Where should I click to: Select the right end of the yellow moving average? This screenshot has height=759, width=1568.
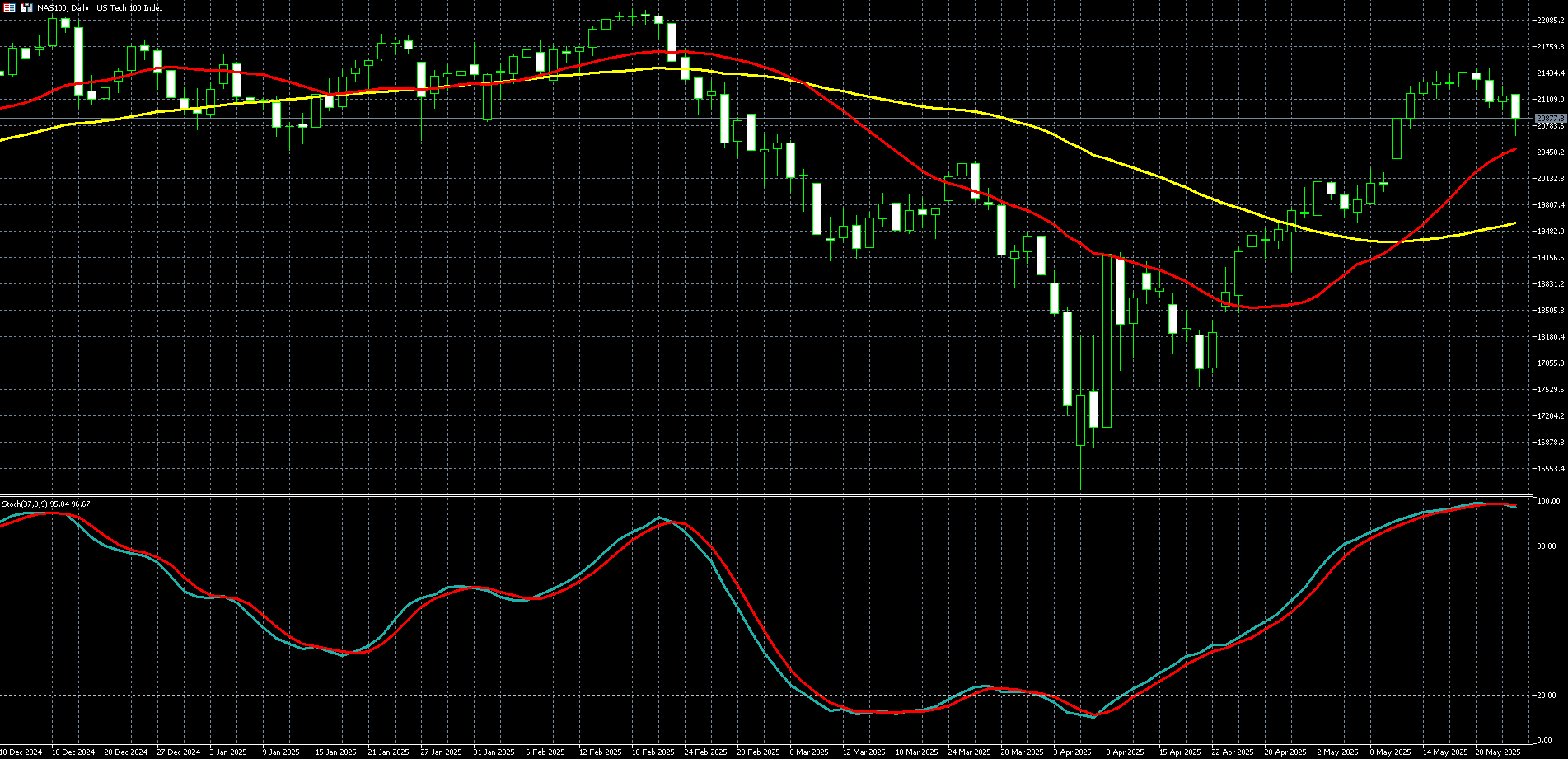(x=1514, y=223)
